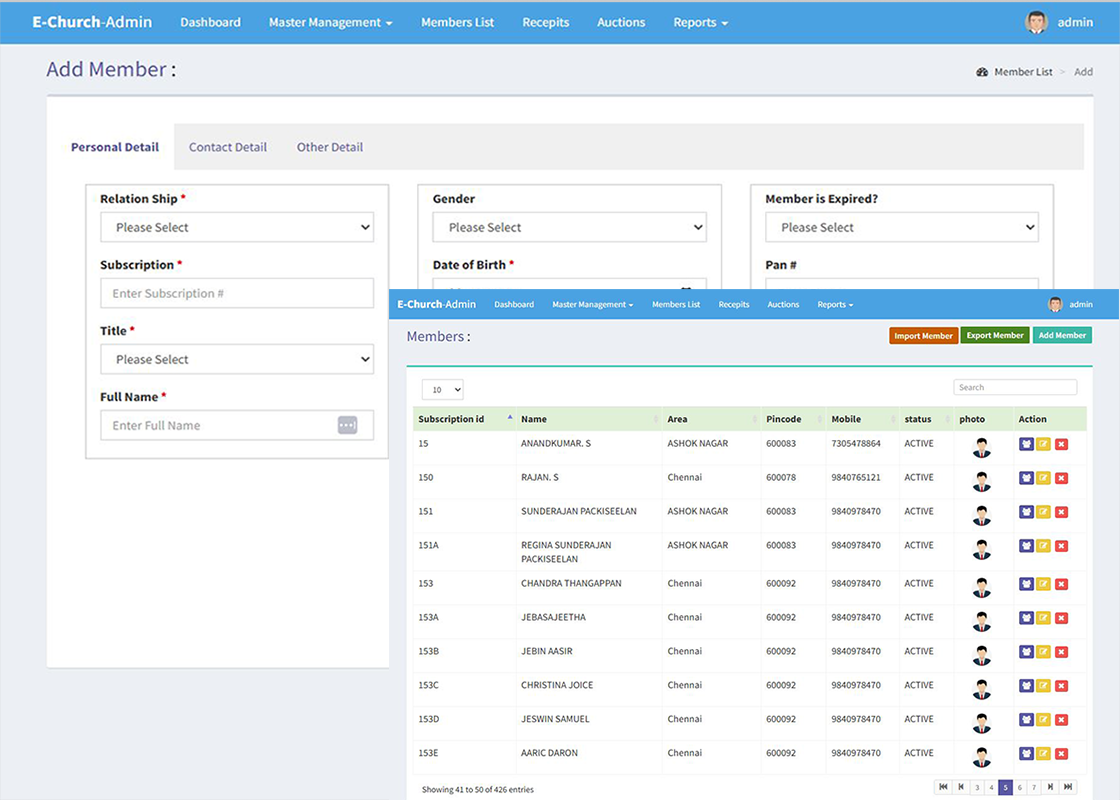Viewport: 1120px width, 800px height.
Task: Click edit icon in CHRISTINA JOICE row
Action: (1043, 686)
